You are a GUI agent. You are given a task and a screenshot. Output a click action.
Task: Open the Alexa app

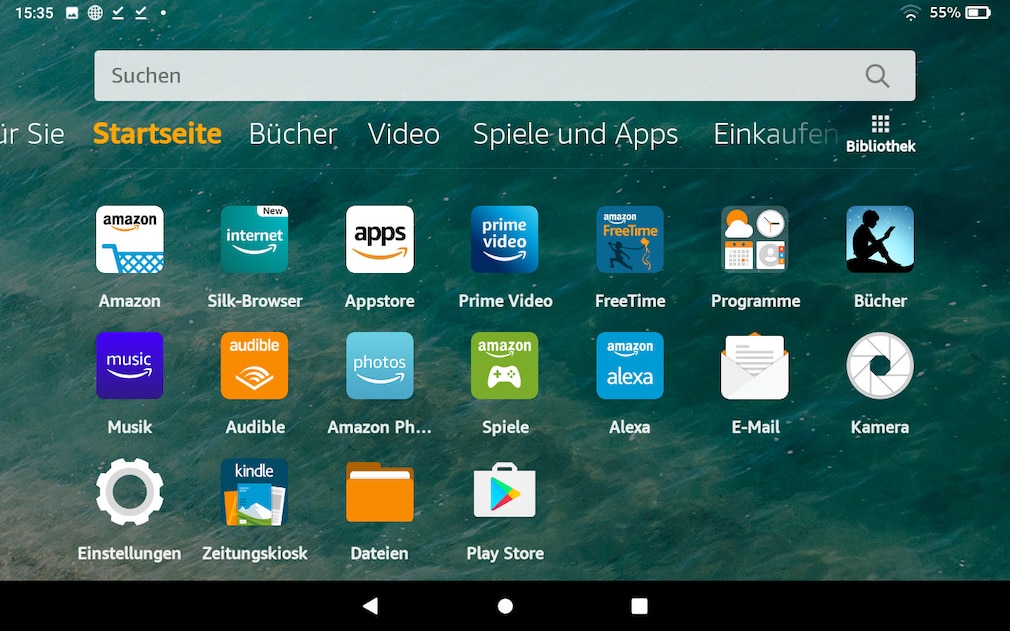point(629,366)
